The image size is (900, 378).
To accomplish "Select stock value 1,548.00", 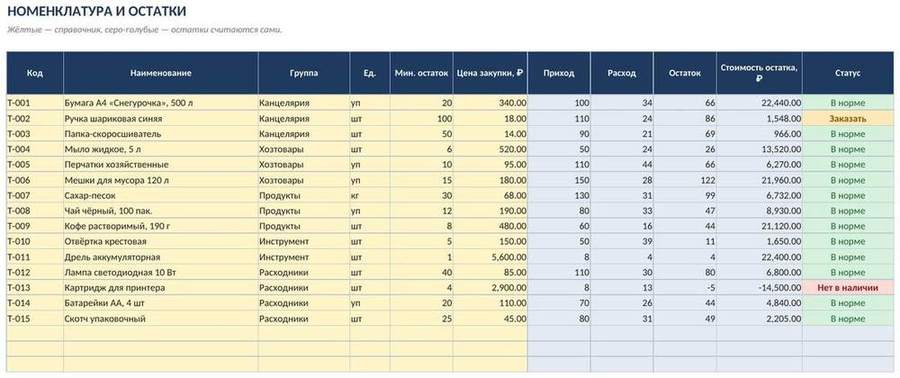I will [x=759, y=119].
